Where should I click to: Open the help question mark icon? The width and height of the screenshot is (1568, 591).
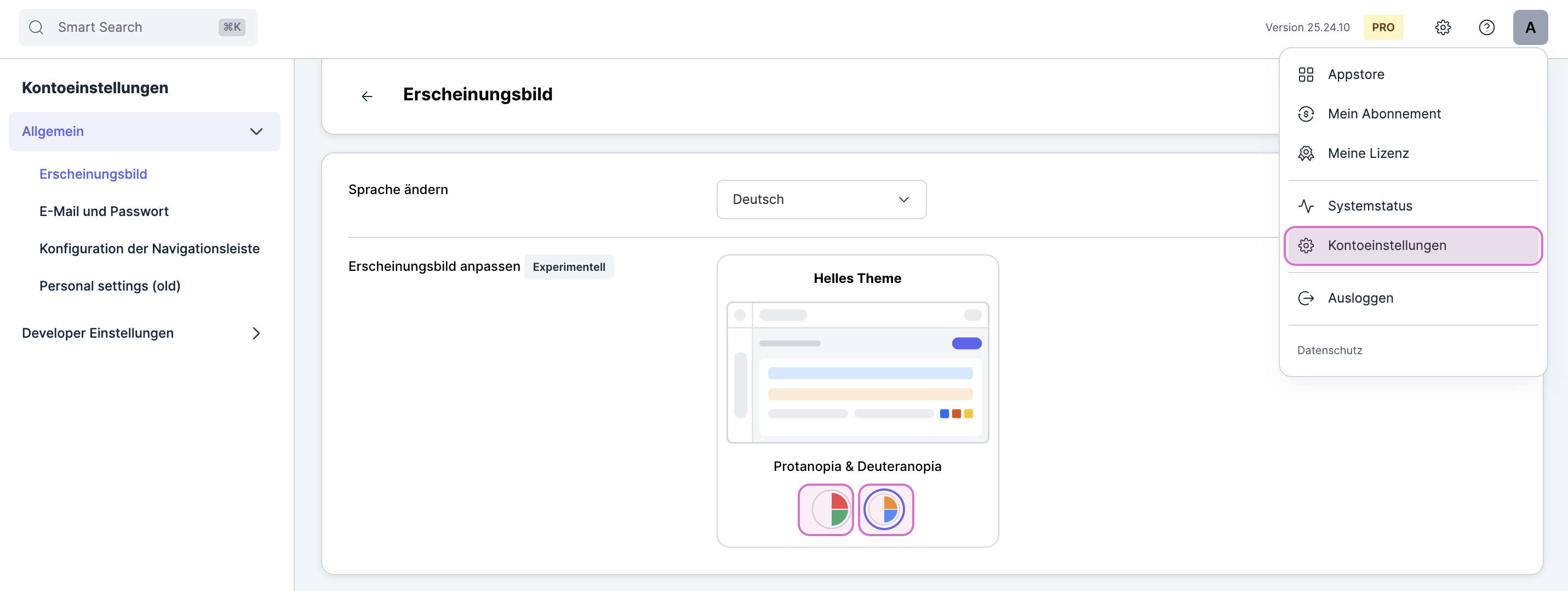coord(1486,27)
